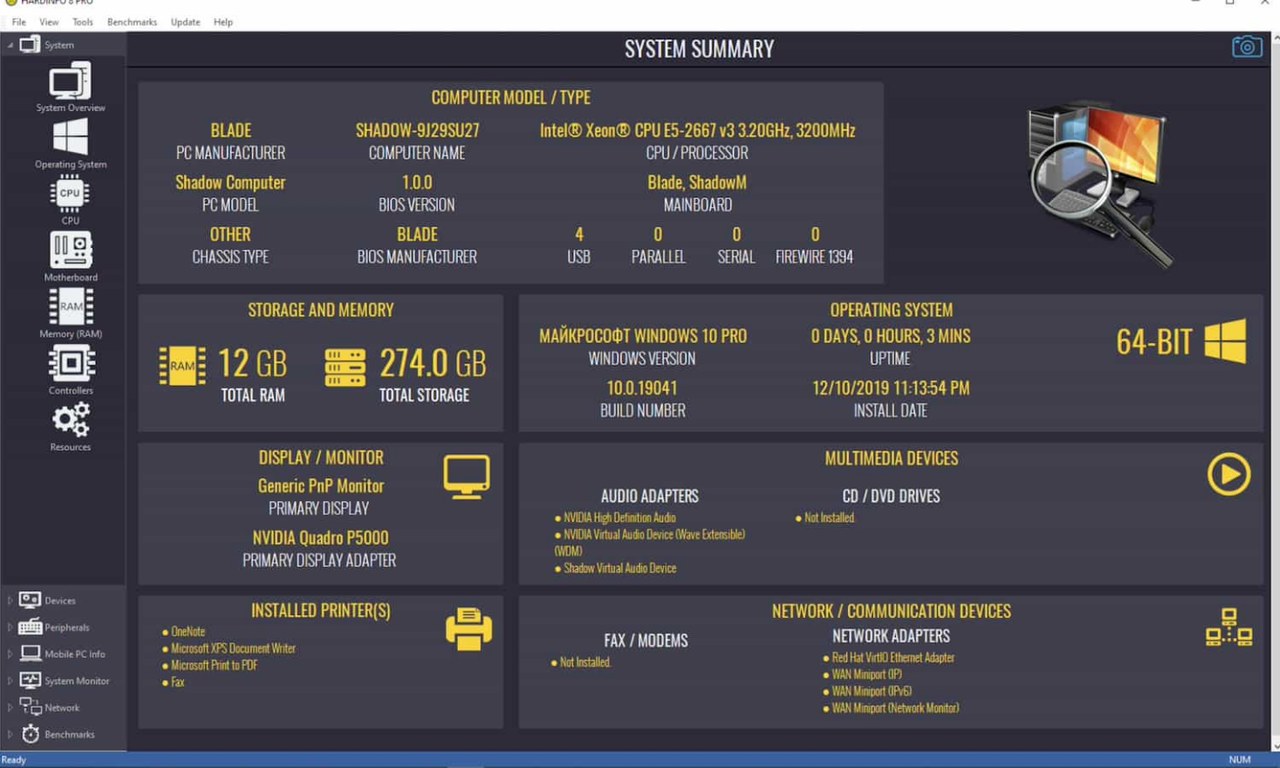
Task: Click the RAM chip icon beside 12 GB
Action: coord(182,366)
